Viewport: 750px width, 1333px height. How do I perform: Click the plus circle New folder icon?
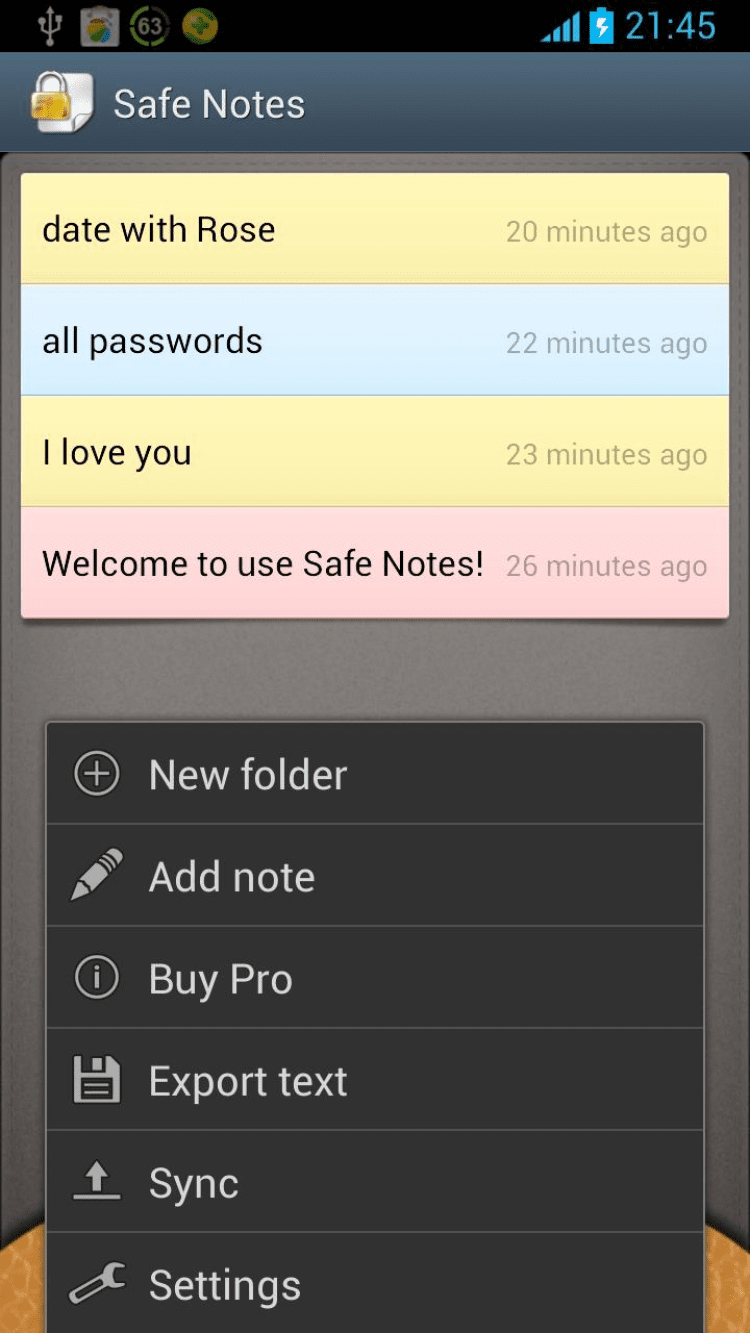(x=97, y=774)
